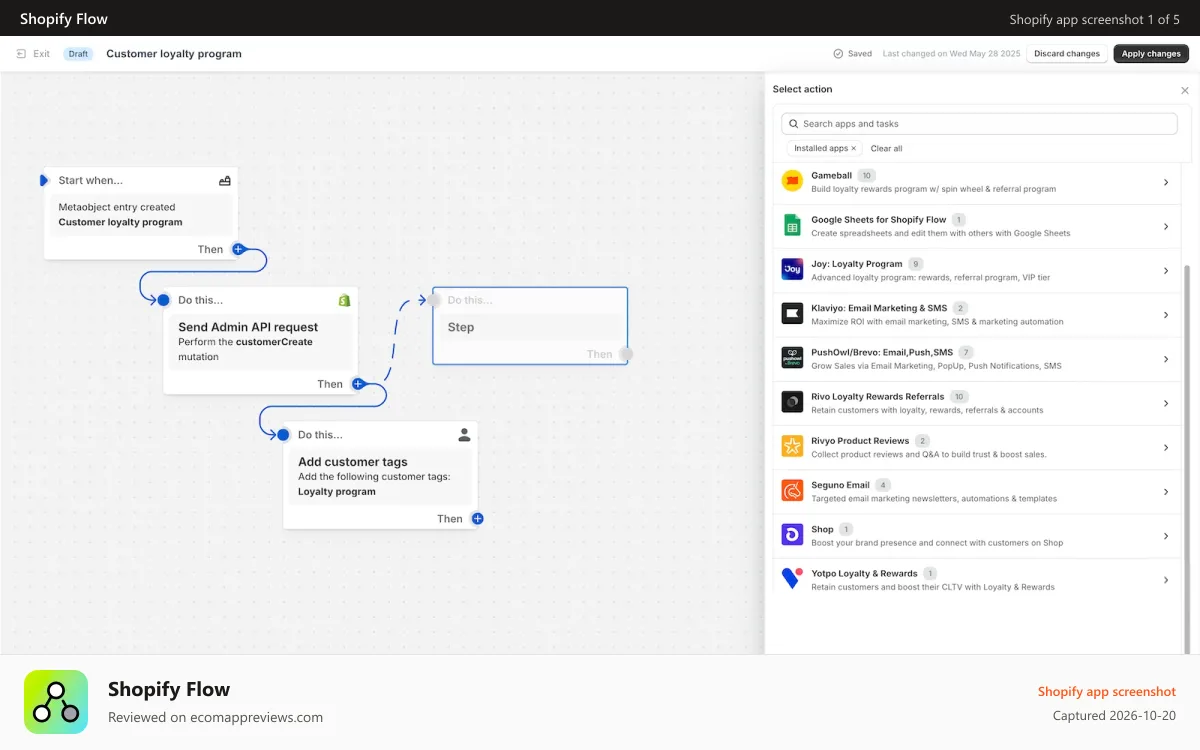Click the Rivo Loyalty app icon

(x=792, y=402)
